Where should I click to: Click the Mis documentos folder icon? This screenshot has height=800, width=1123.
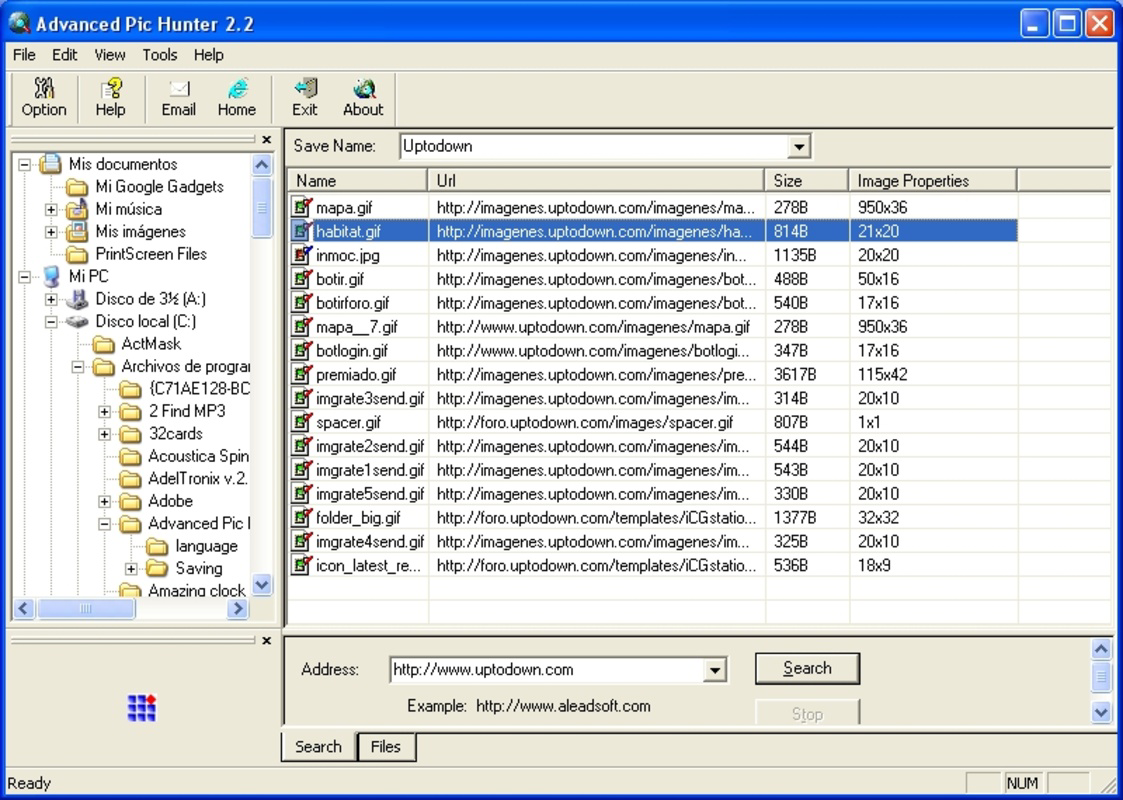51,164
